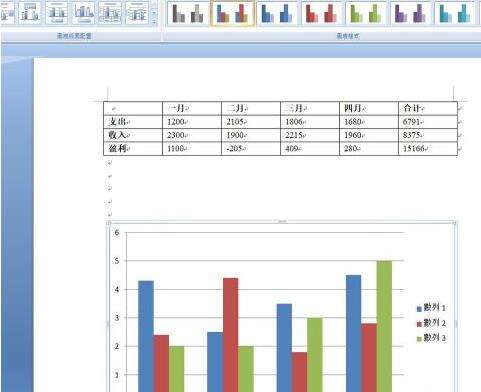481x392 pixels.
Task: Click table header cell 一月
Action: click(192, 108)
